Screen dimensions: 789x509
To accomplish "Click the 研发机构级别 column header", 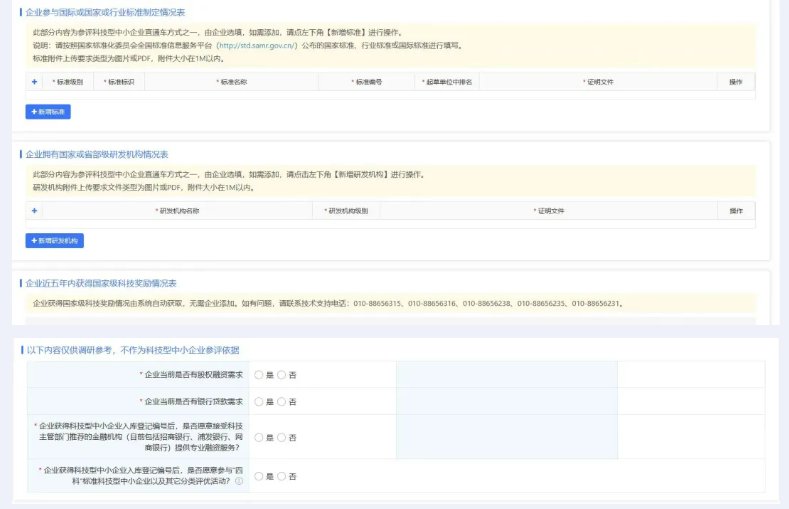I will coord(347,211).
